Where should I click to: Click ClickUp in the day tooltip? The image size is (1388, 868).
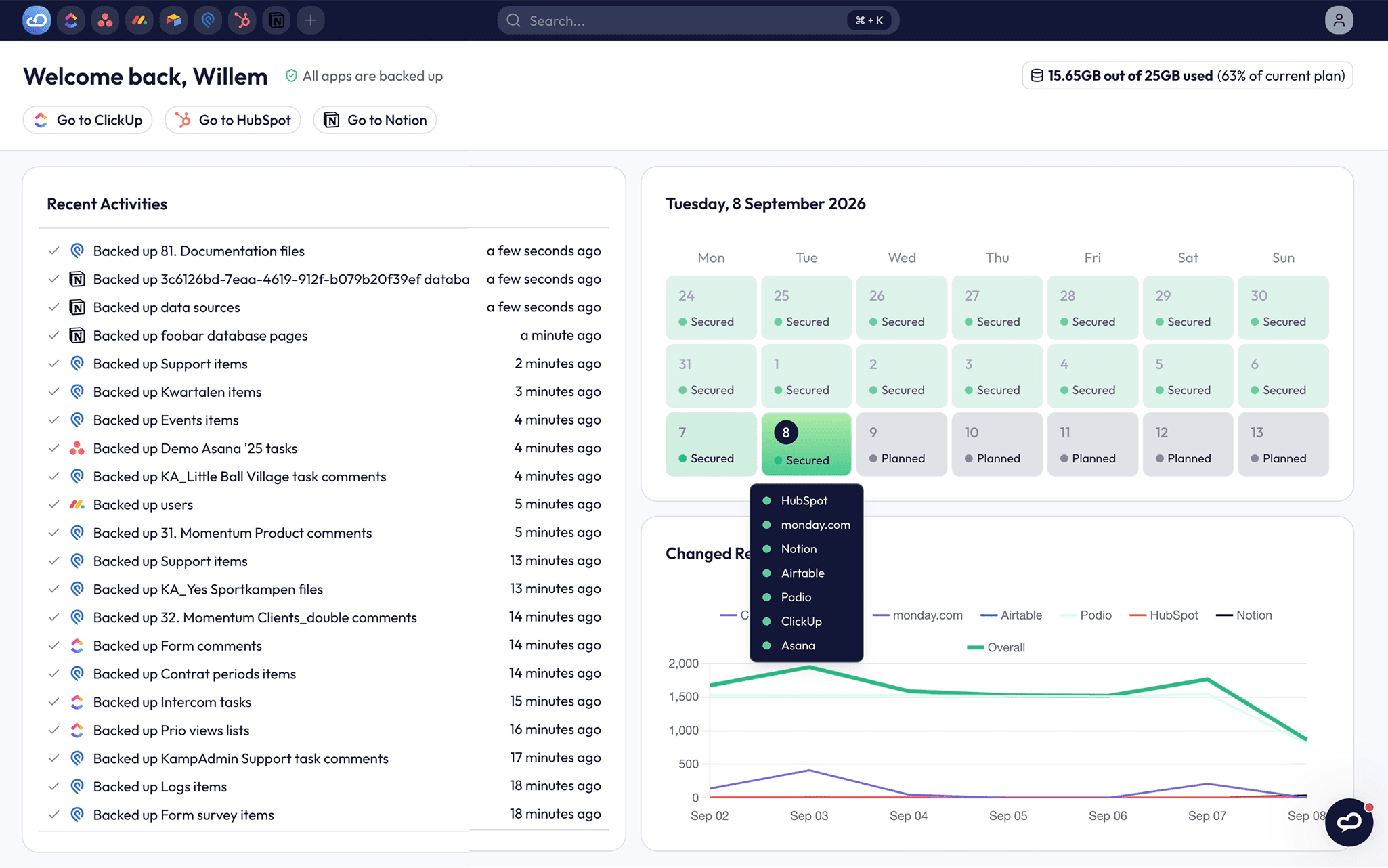(x=801, y=622)
